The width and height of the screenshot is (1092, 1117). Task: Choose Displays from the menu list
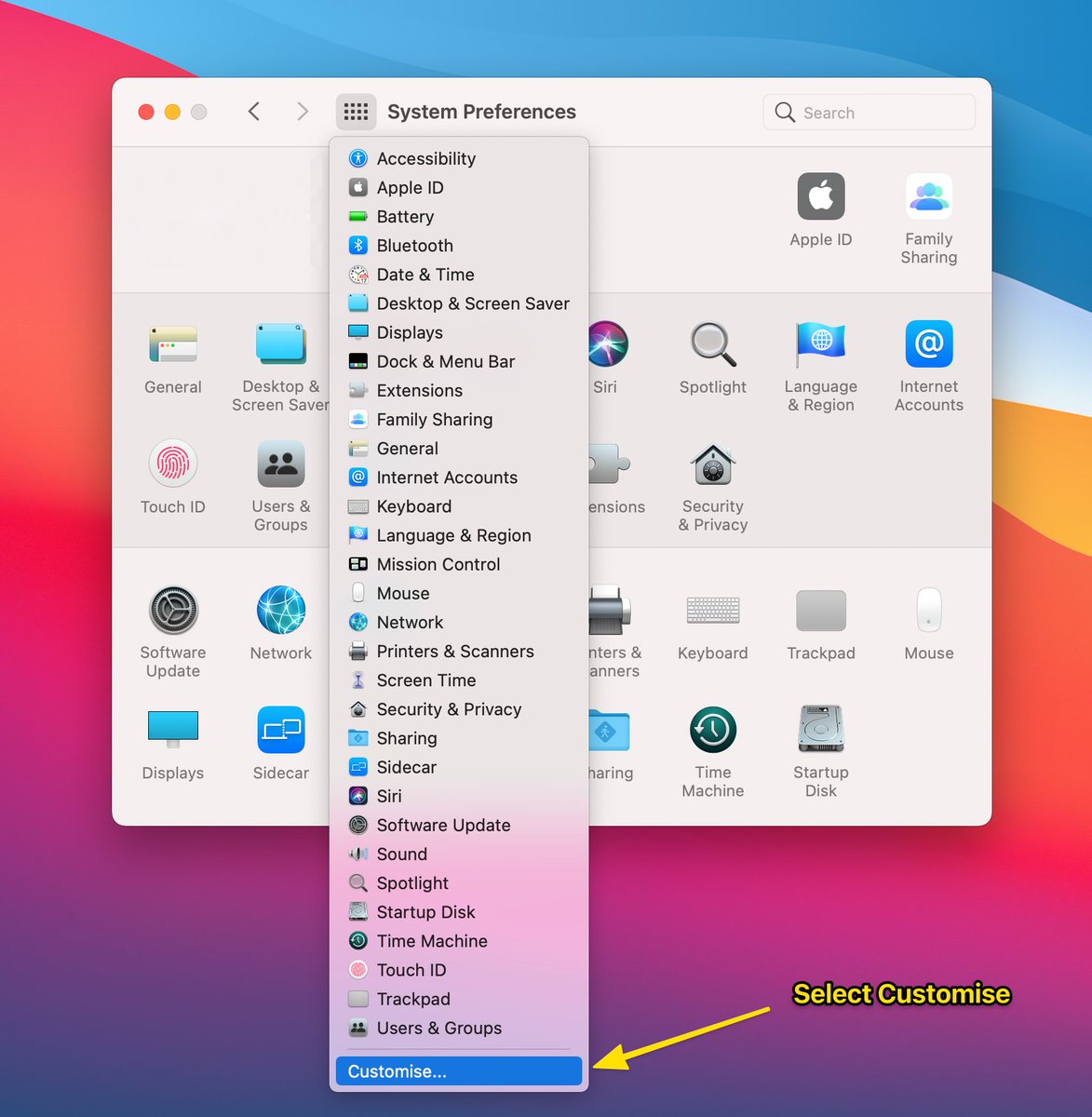(x=459, y=332)
